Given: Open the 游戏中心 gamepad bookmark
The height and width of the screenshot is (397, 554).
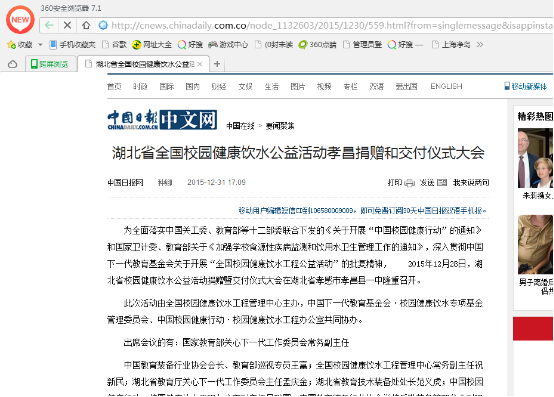Looking at the screenshot, I should [213, 45].
